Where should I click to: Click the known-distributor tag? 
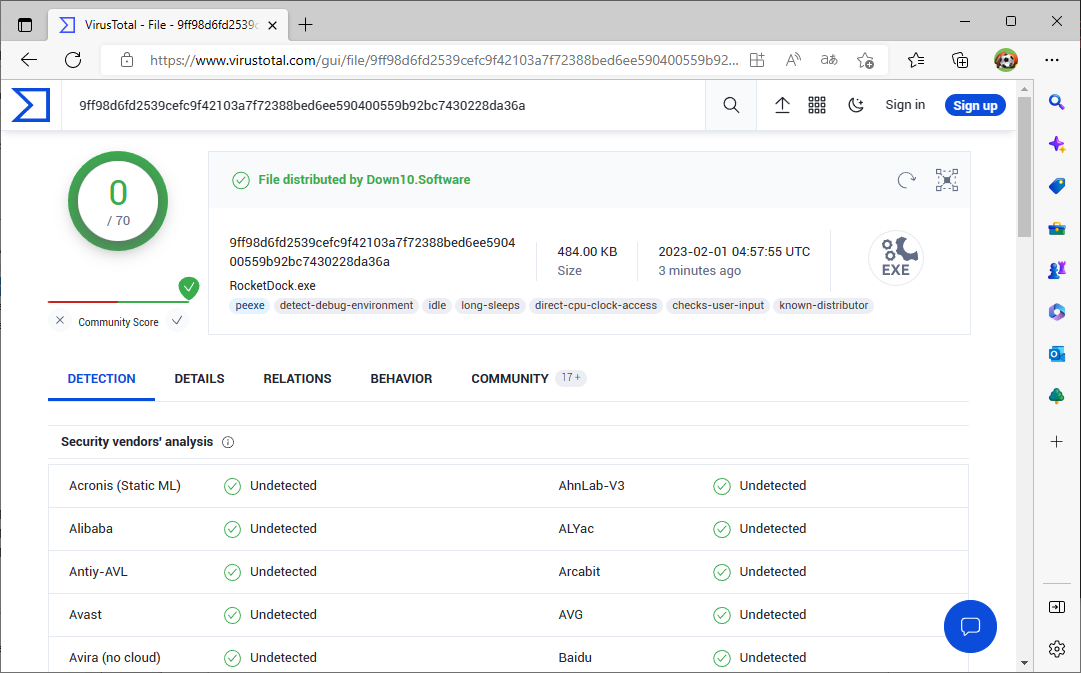click(823, 305)
